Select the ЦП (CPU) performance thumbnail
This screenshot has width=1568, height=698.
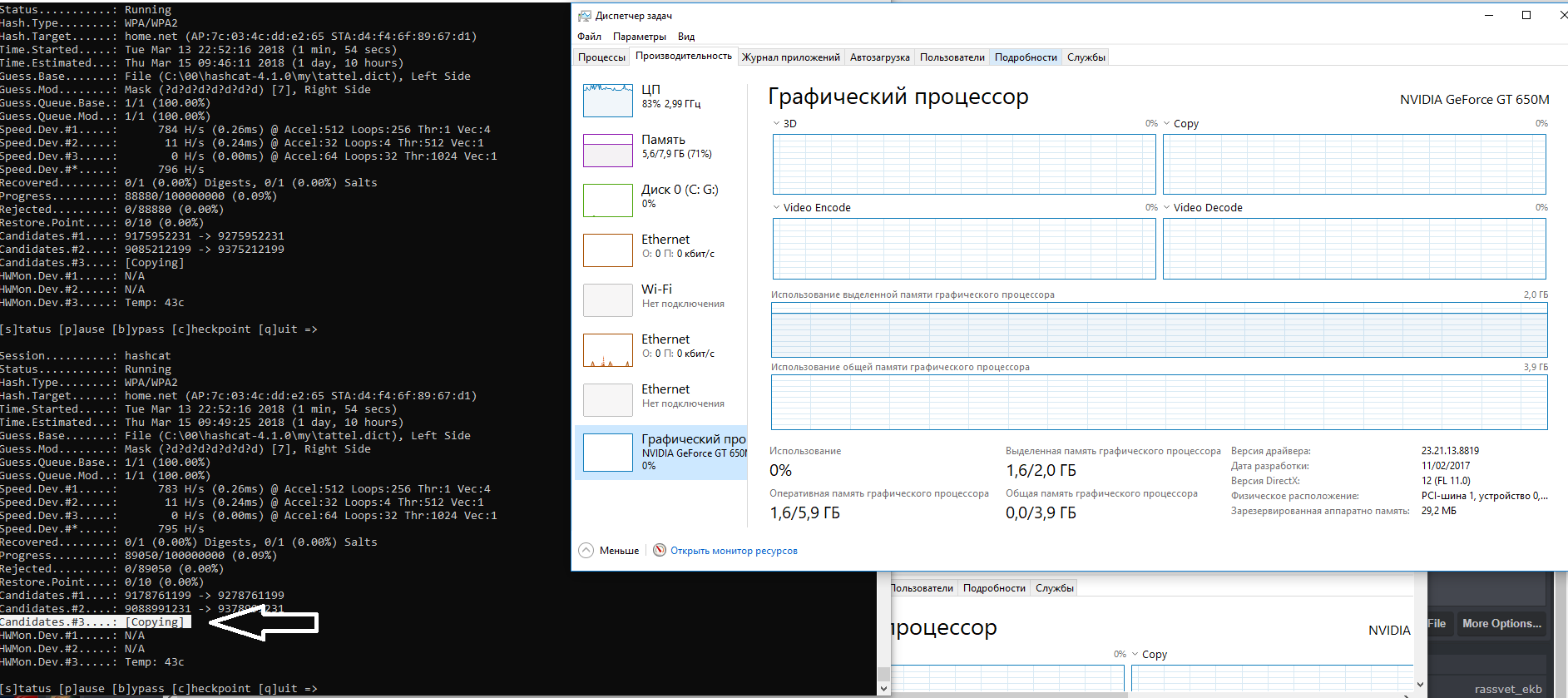(608, 101)
